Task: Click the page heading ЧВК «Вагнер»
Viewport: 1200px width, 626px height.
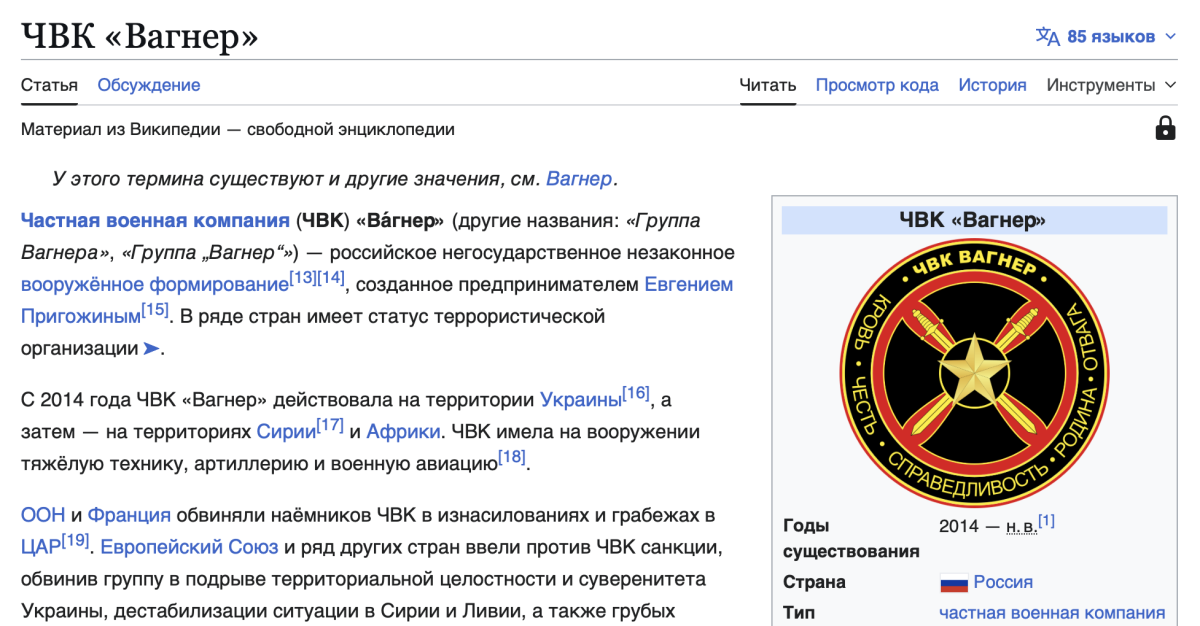Action: (139, 37)
